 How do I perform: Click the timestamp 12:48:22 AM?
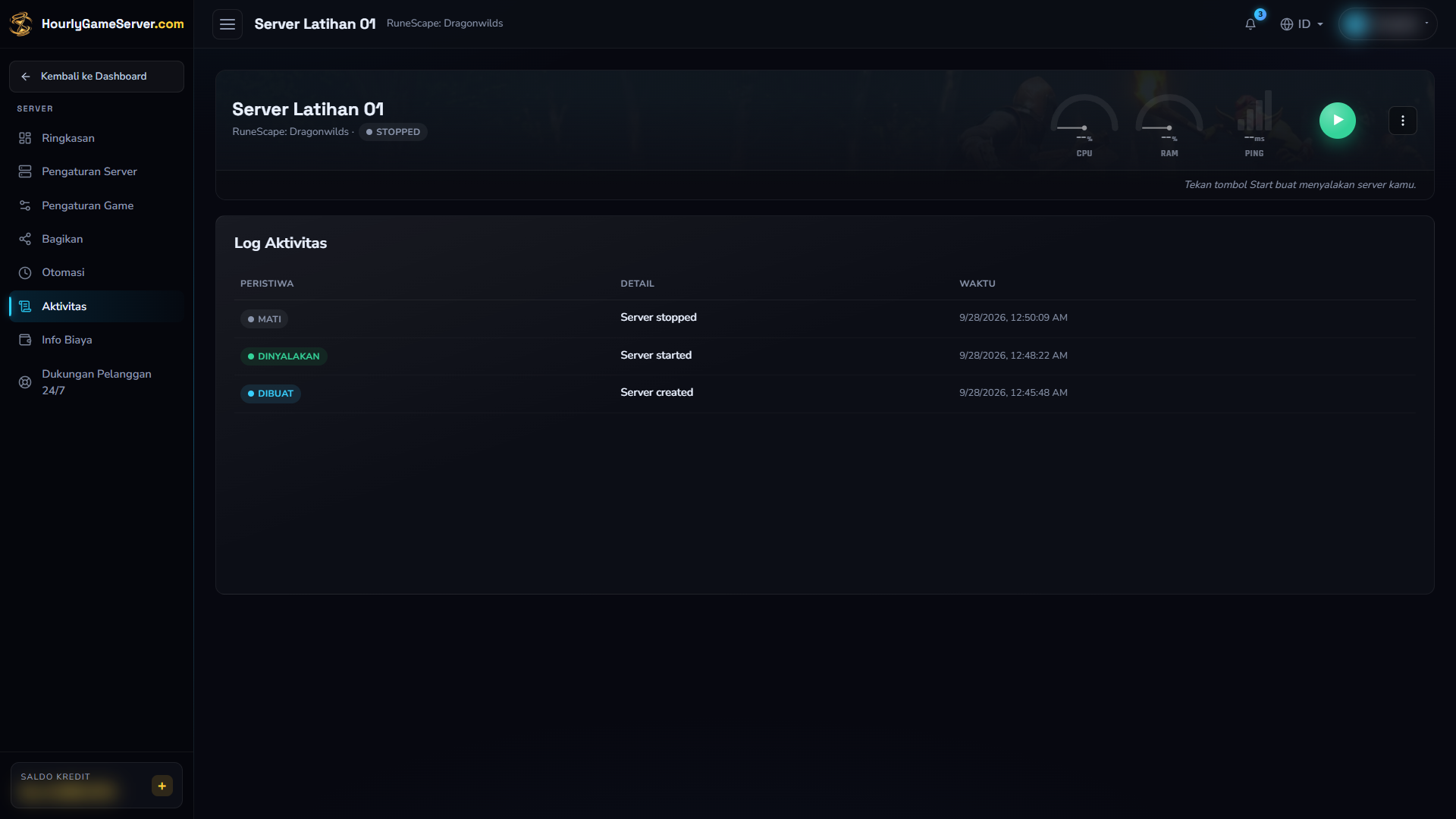coord(1013,355)
